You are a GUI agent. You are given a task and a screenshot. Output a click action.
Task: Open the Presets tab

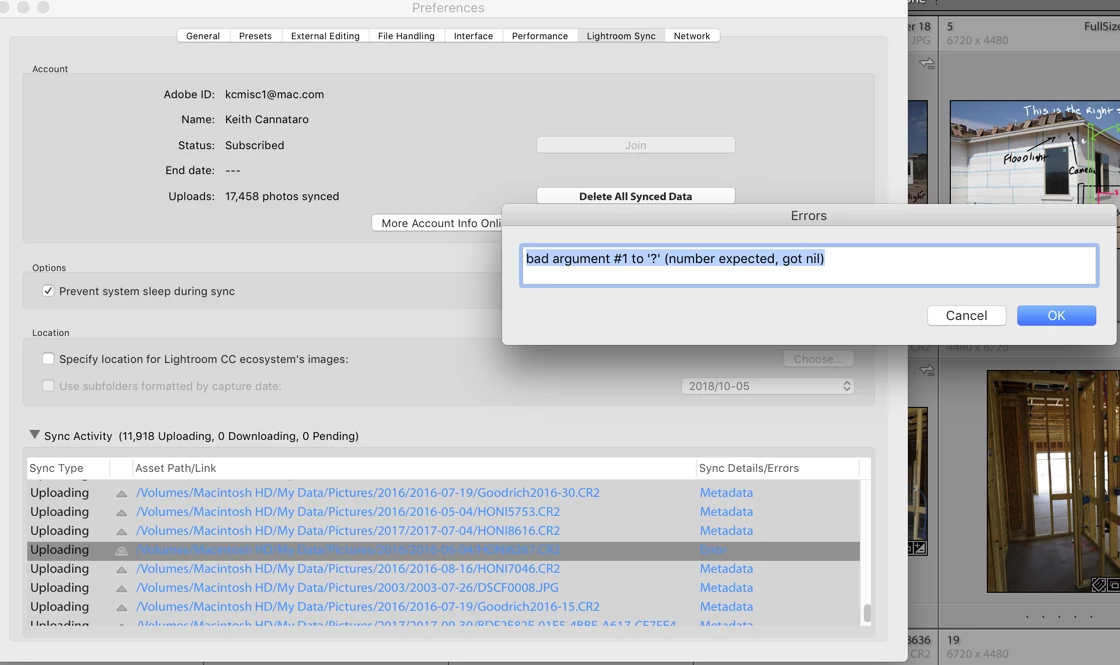pyautogui.click(x=255, y=36)
